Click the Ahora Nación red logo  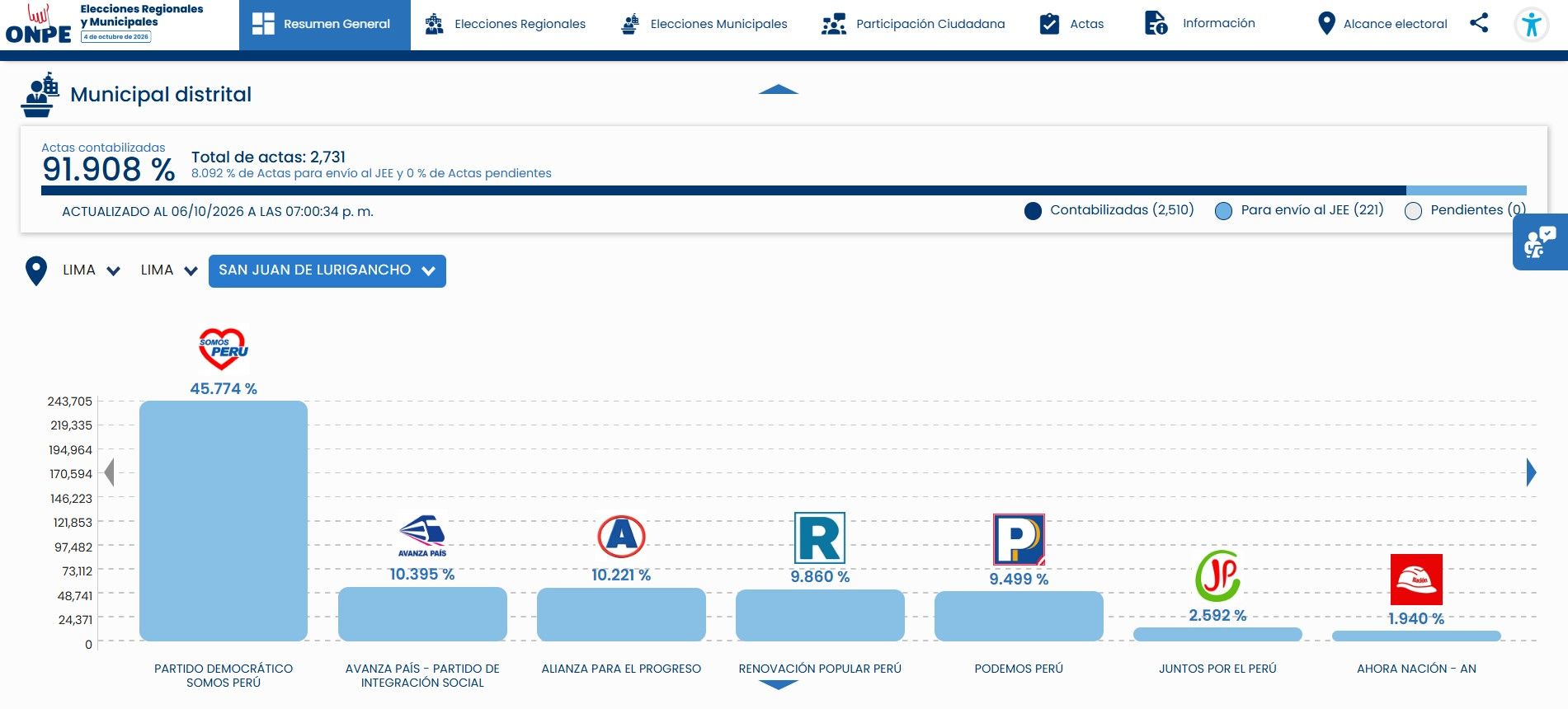tap(1416, 580)
